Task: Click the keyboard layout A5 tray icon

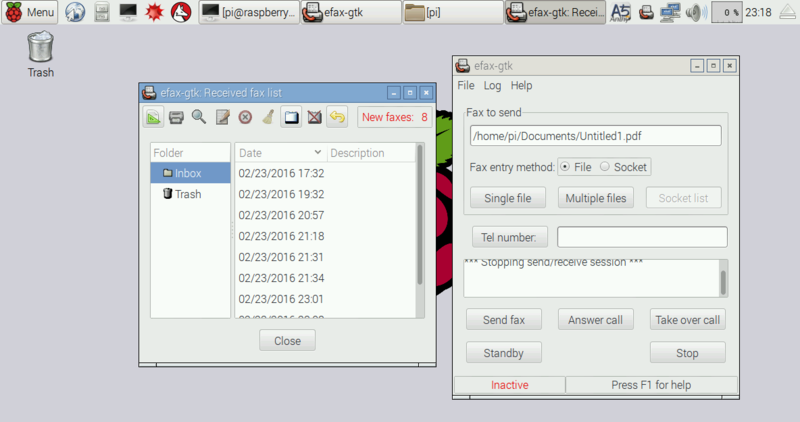Action: coord(620,12)
